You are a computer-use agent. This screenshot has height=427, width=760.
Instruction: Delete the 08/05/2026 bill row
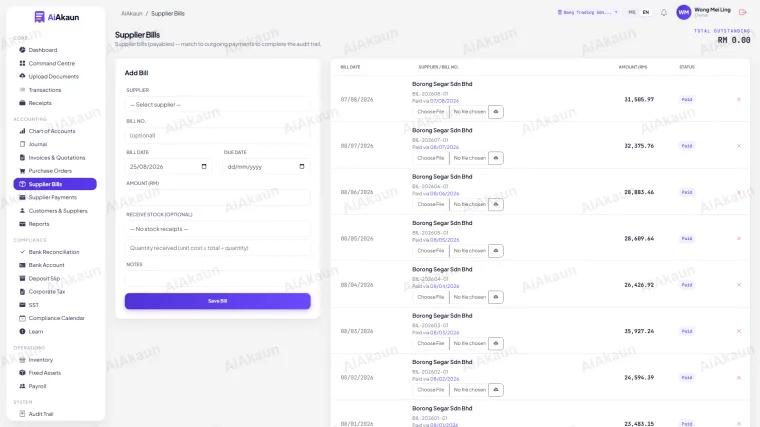tap(739, 238)
